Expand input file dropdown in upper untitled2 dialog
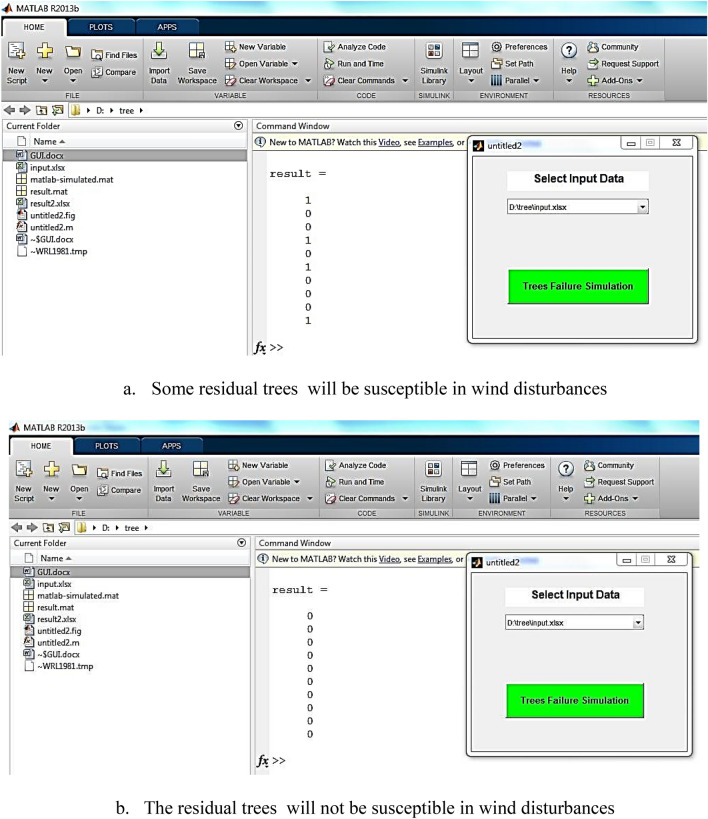This screenshot has width=708, height=819. click(642, 206)
